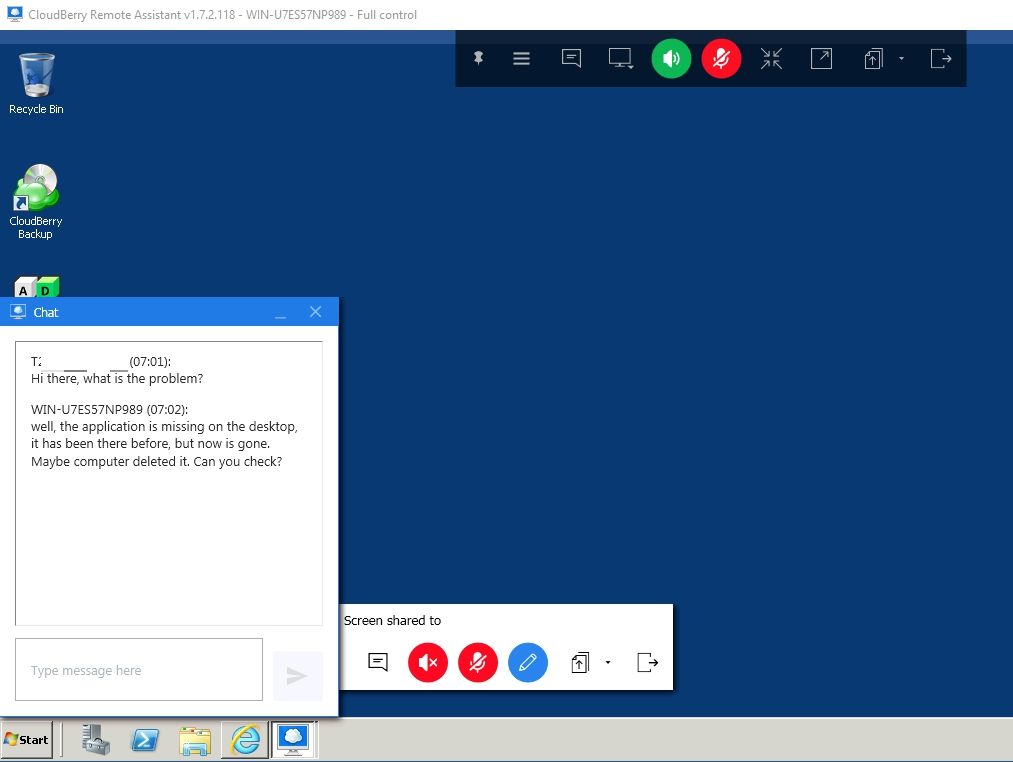Stop sharing with Screen shared panel exit icon
The image size is (1013, 762).
[647, 662]
